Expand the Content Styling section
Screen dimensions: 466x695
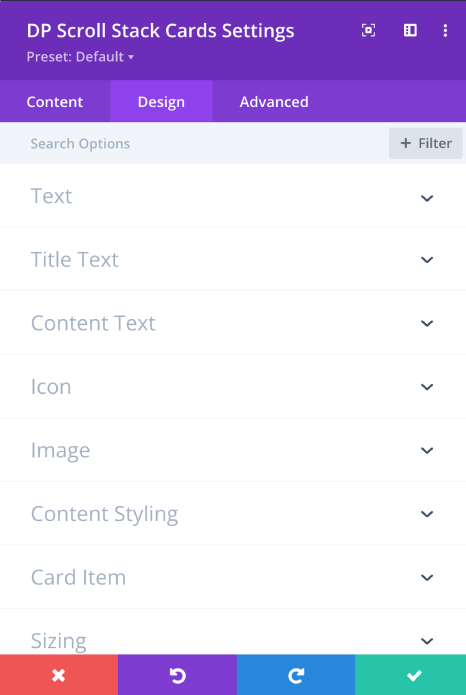[233, 513]
